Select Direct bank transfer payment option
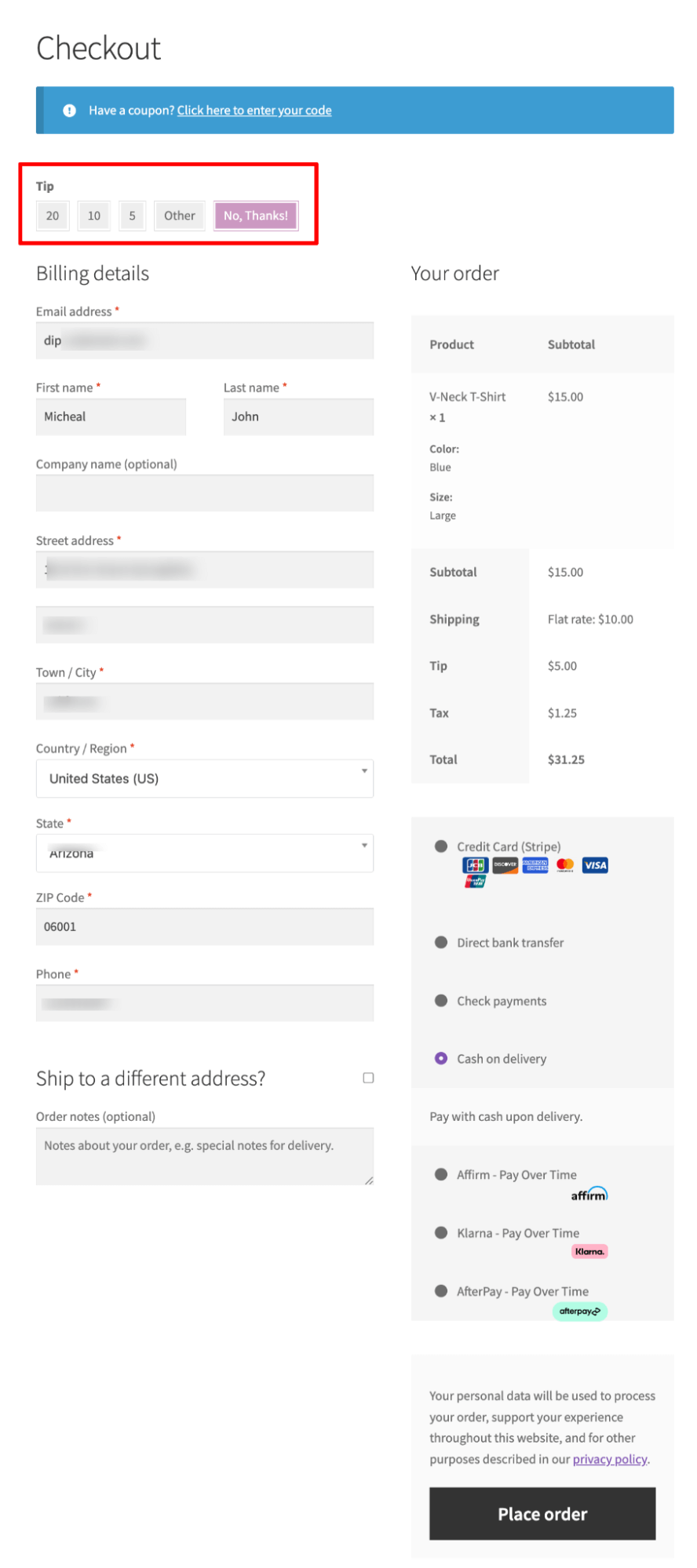Screen dimensions: 697x1568 441,942
